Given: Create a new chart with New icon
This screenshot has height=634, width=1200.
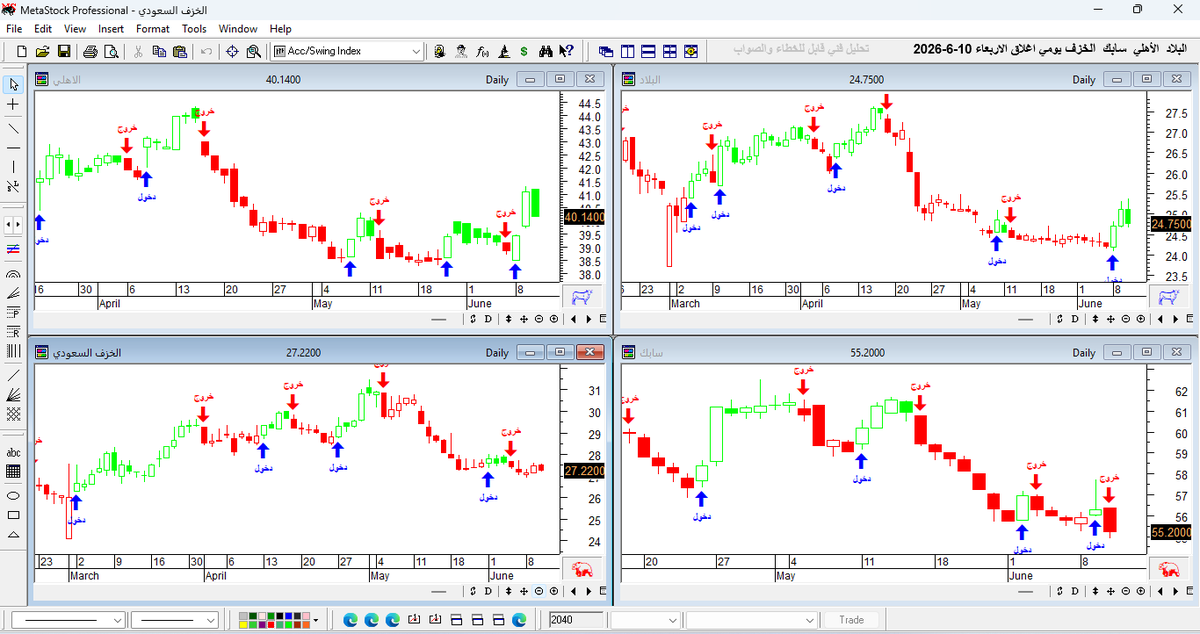Looking at the screenshot, I should tap(22, 51).
